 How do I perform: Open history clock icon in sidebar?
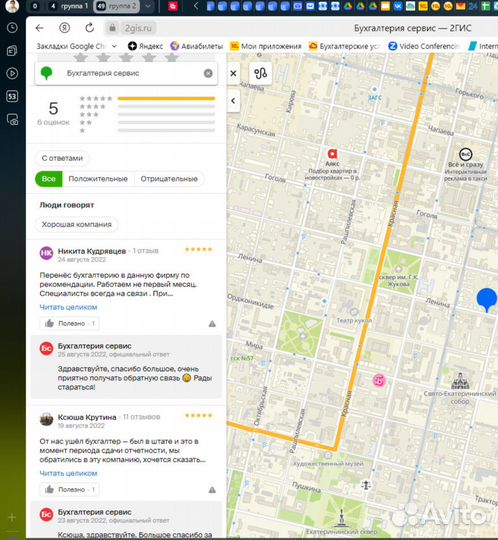[12, 28]
